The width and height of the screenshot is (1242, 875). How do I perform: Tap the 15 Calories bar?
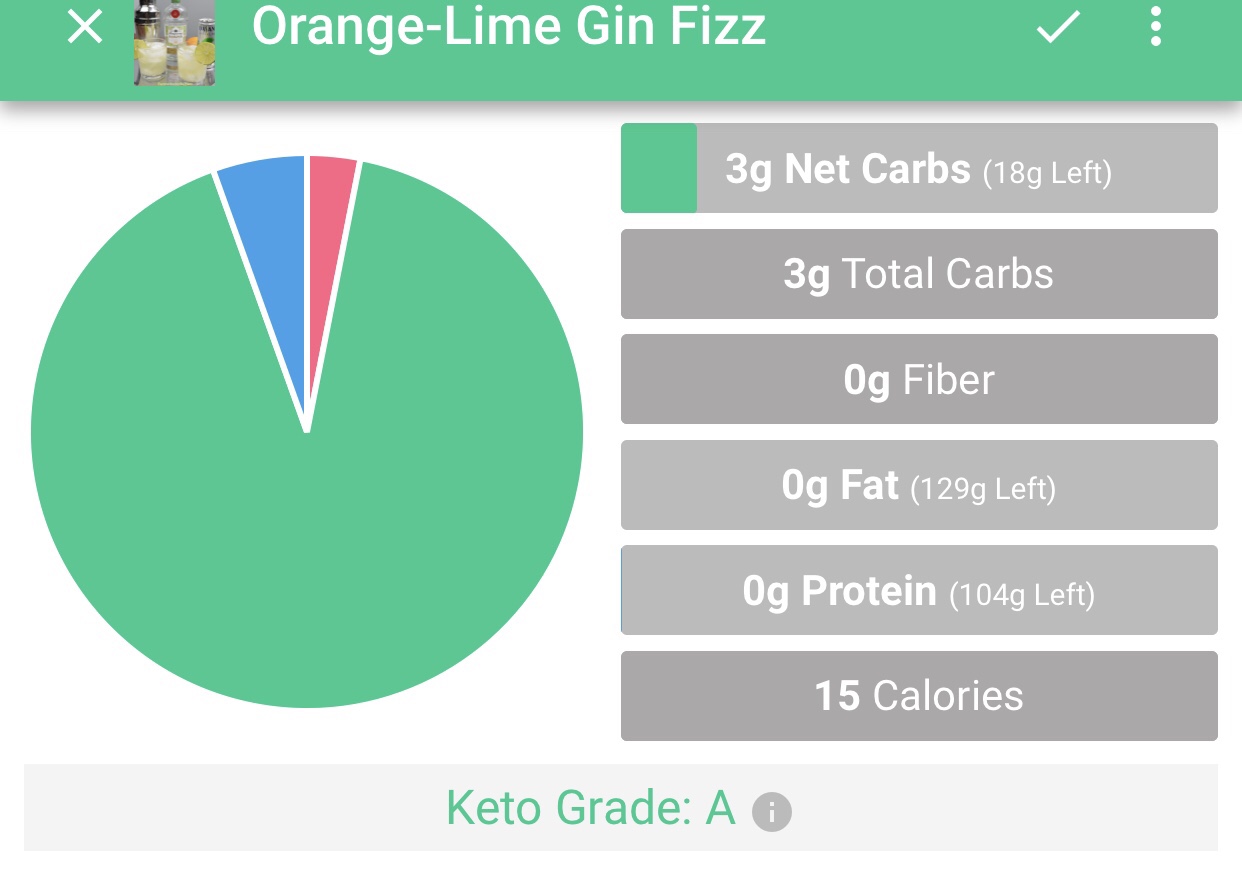click(x=918, y=696)
